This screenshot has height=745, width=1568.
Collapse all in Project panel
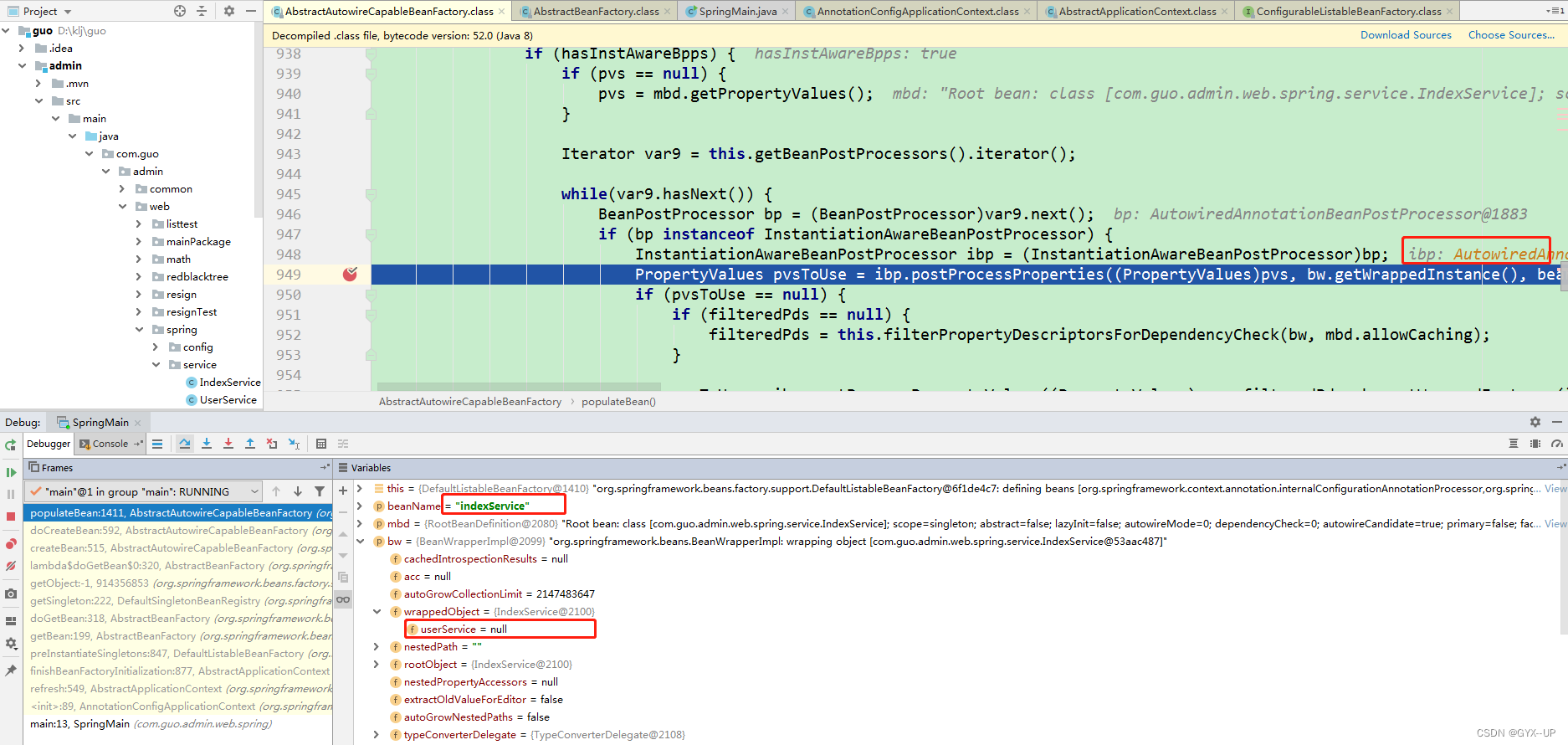coord(202,11)
